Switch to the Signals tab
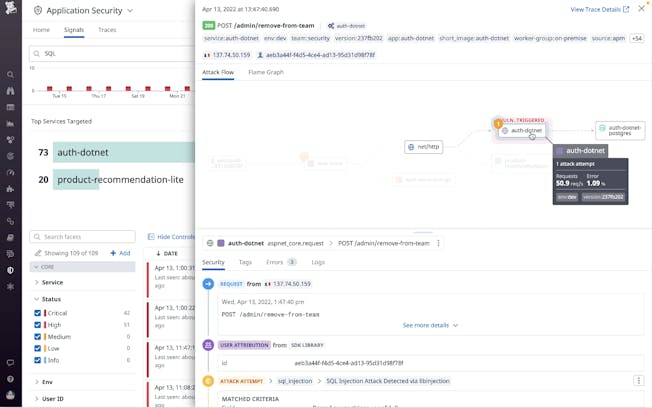The width and height of the screenshot is (652, 408). point(74,30)
